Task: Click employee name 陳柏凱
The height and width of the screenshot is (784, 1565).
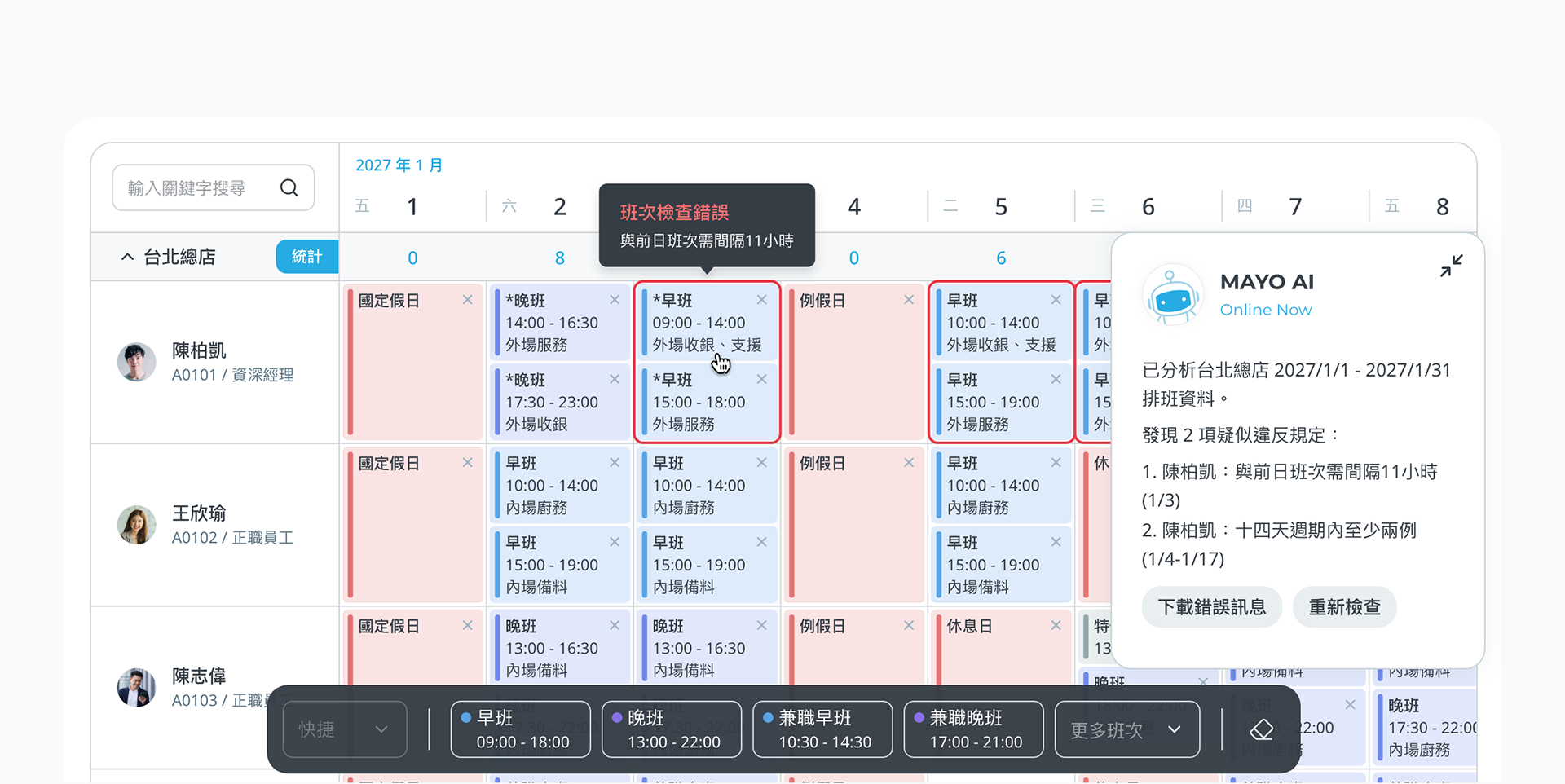Action: pos(199,350)
